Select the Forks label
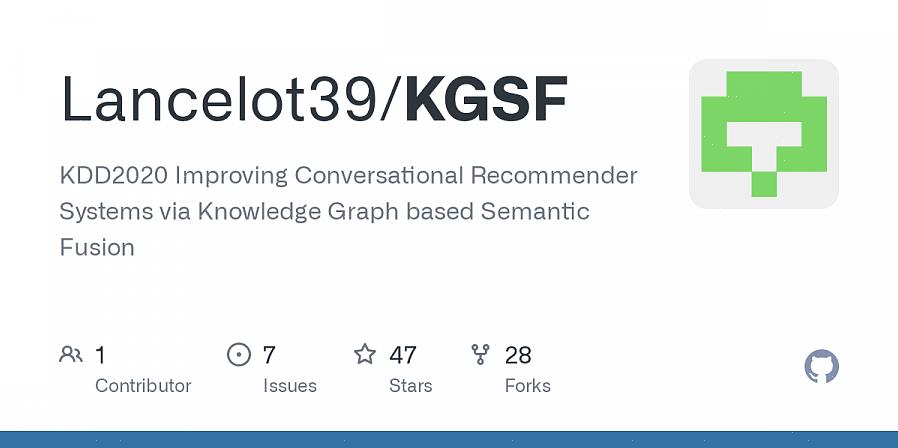898x448 pixels. coord(528,385)
